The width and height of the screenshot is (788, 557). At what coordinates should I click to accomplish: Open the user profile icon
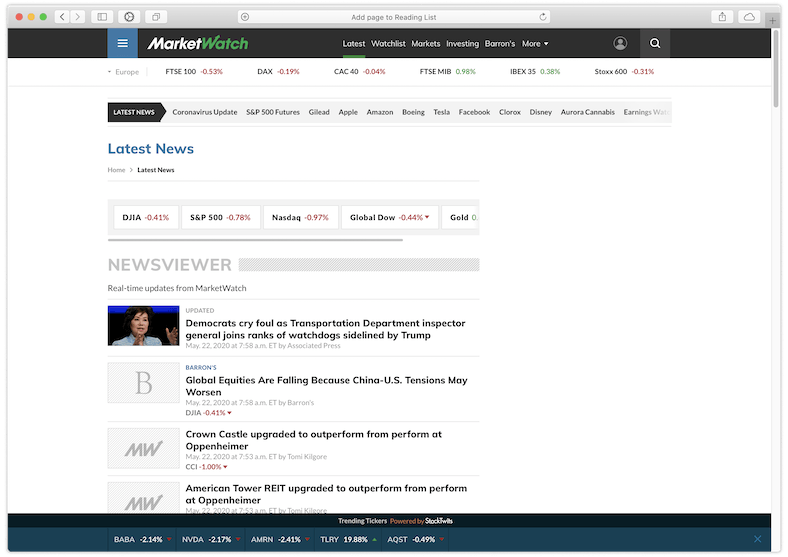[620, 43]
